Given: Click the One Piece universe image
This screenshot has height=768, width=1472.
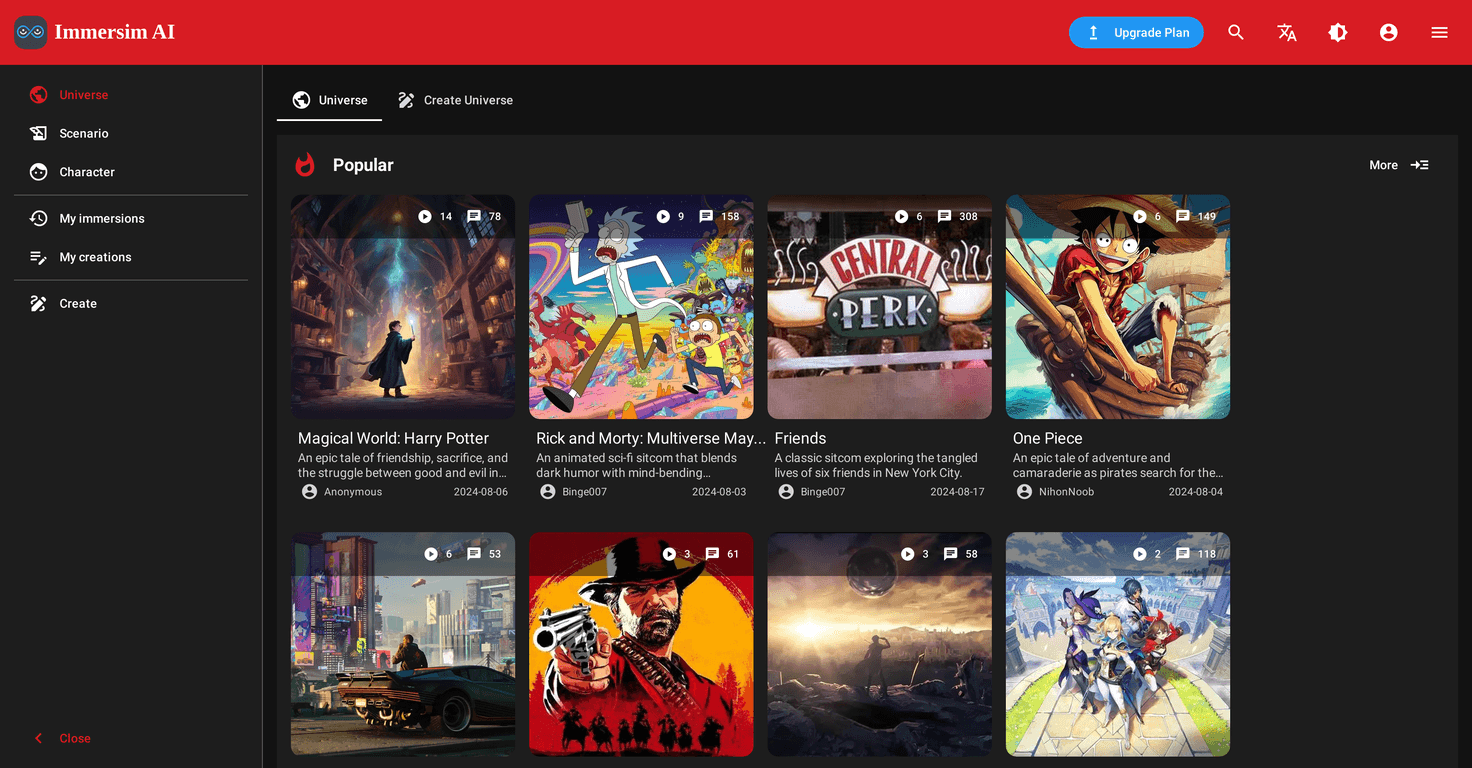Looking at the screenshot, I should click(x=1117, y=308).
